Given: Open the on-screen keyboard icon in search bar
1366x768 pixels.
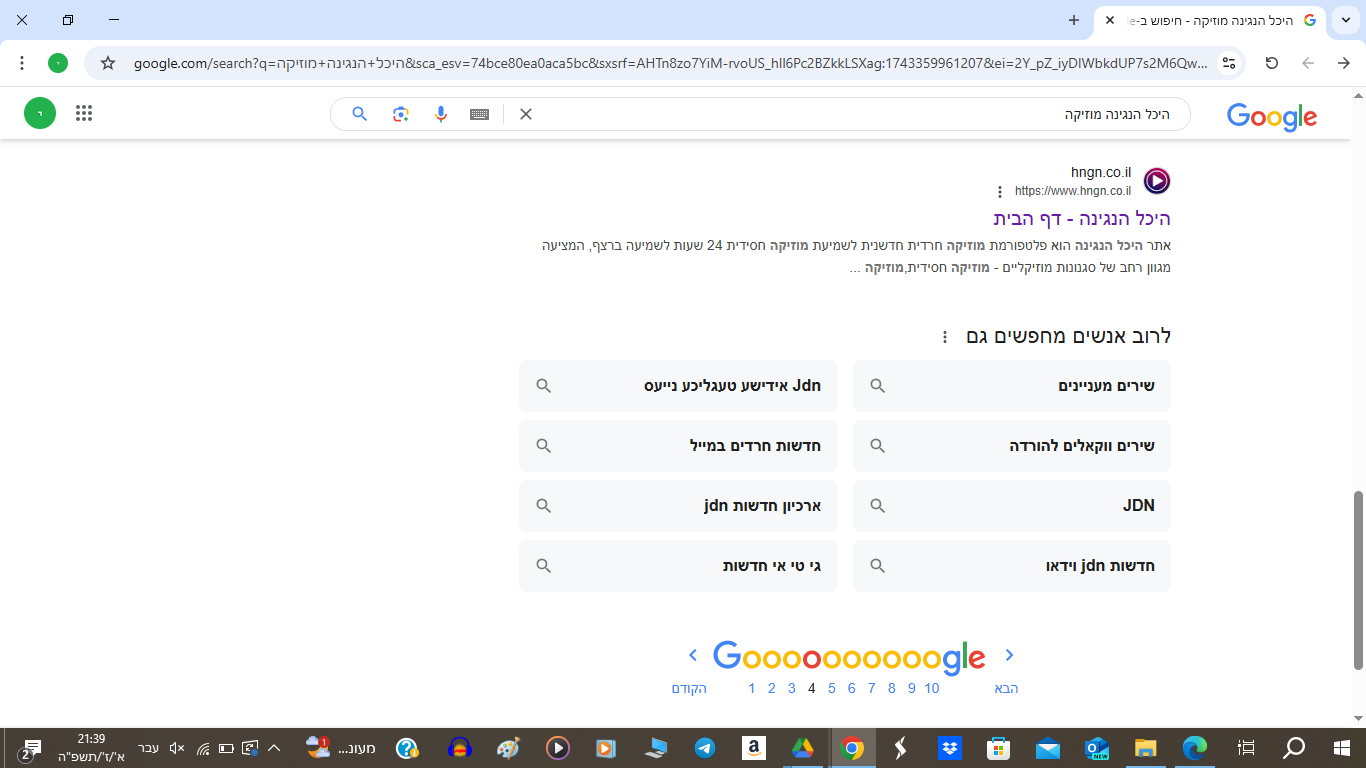Looking at the screenshot, I should pyautogui.click(x=478, y=113).
